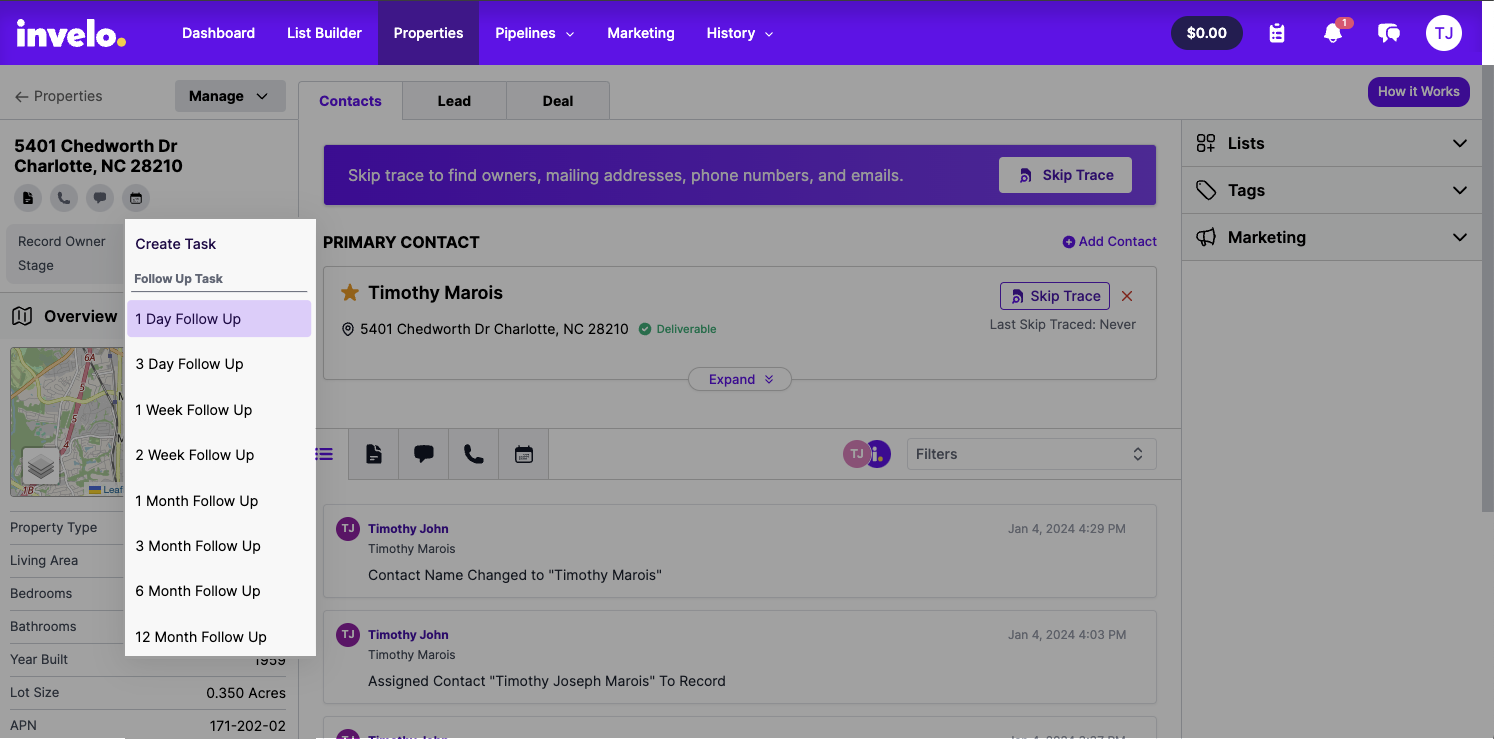
Task: Expand the Timothy Marois contact card
Action: coord(740,379)
